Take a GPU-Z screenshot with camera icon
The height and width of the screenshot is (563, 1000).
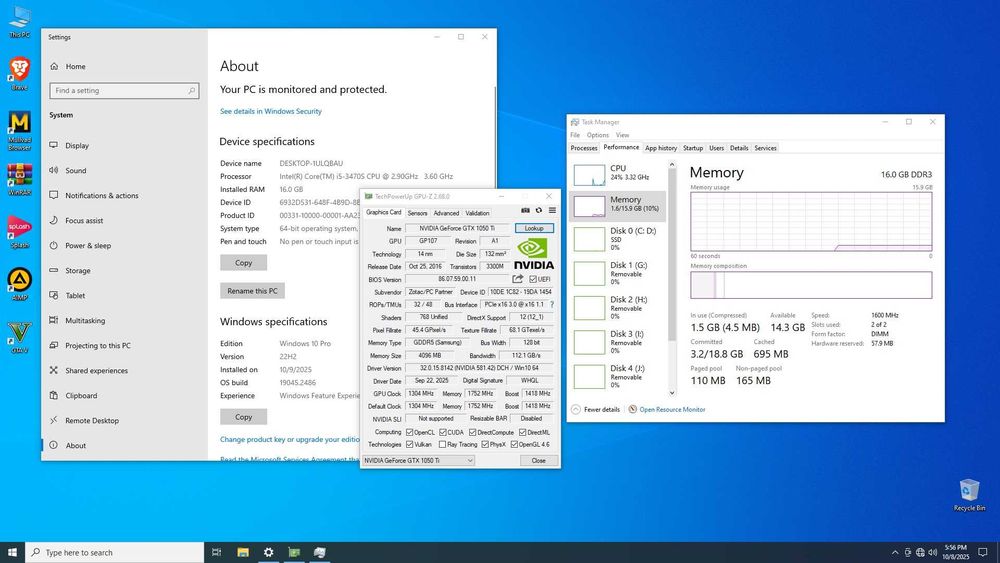coord(525,210)
